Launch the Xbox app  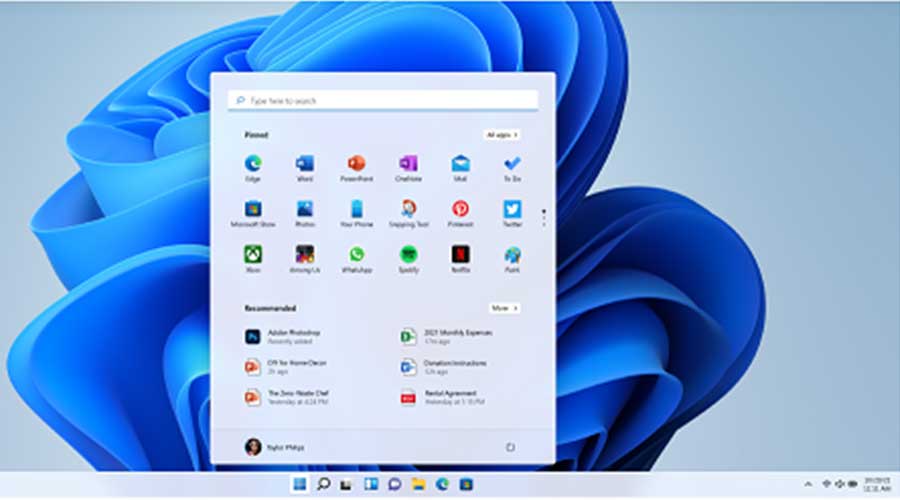click(x=253, y=259)
